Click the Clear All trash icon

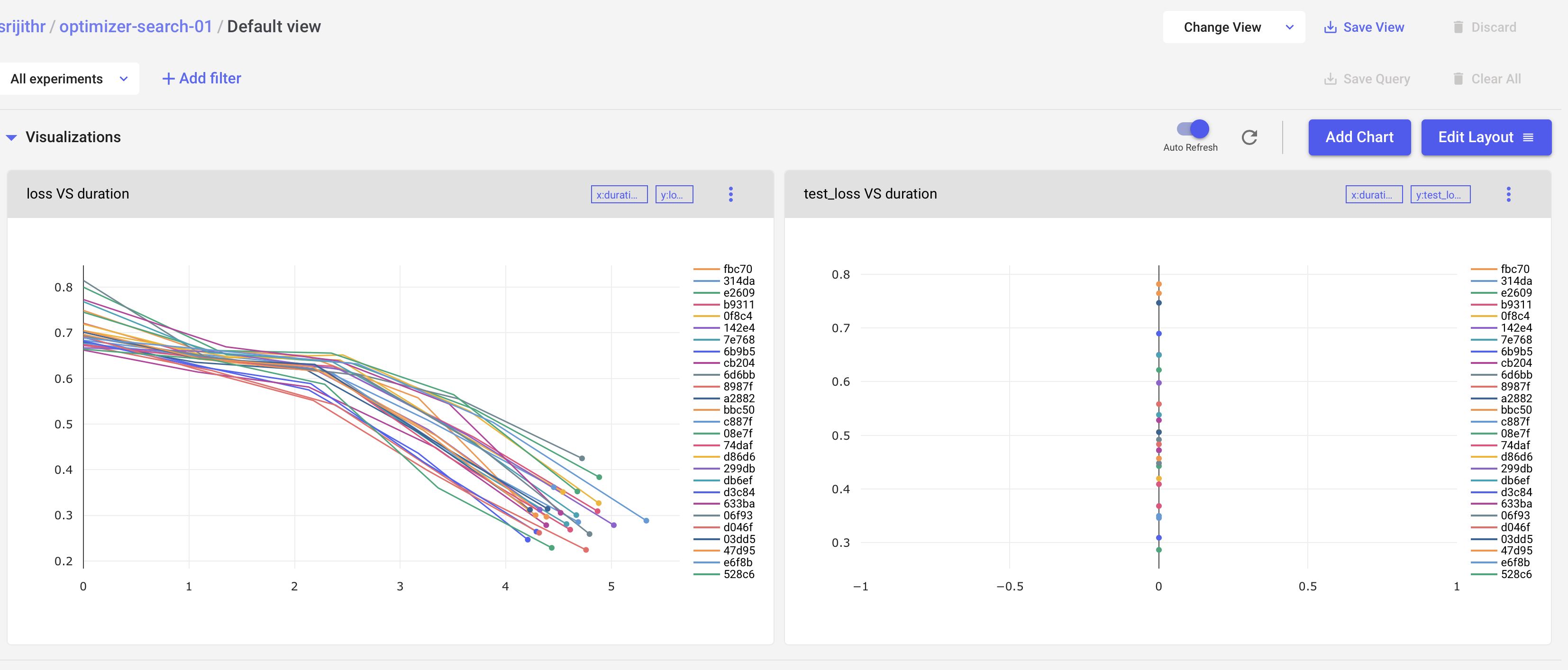1458,79
